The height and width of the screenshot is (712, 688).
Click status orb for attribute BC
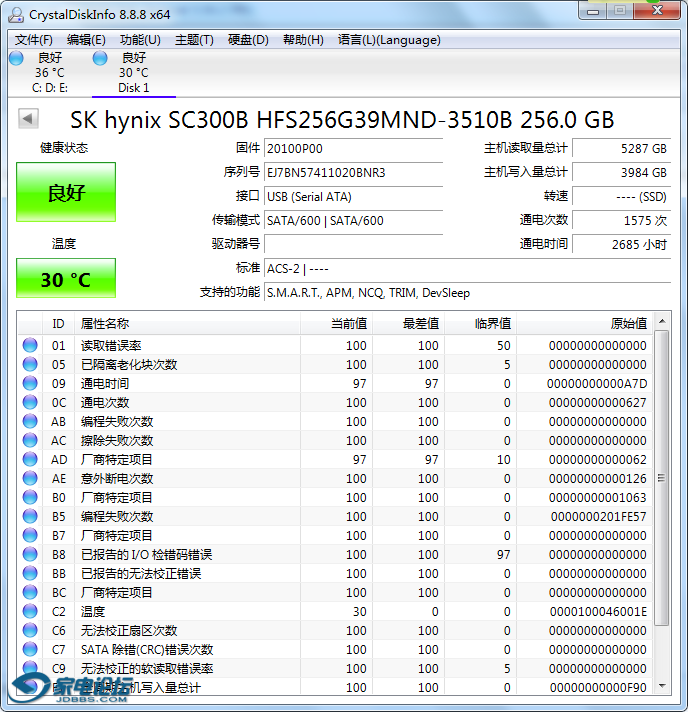pos(30,593)
